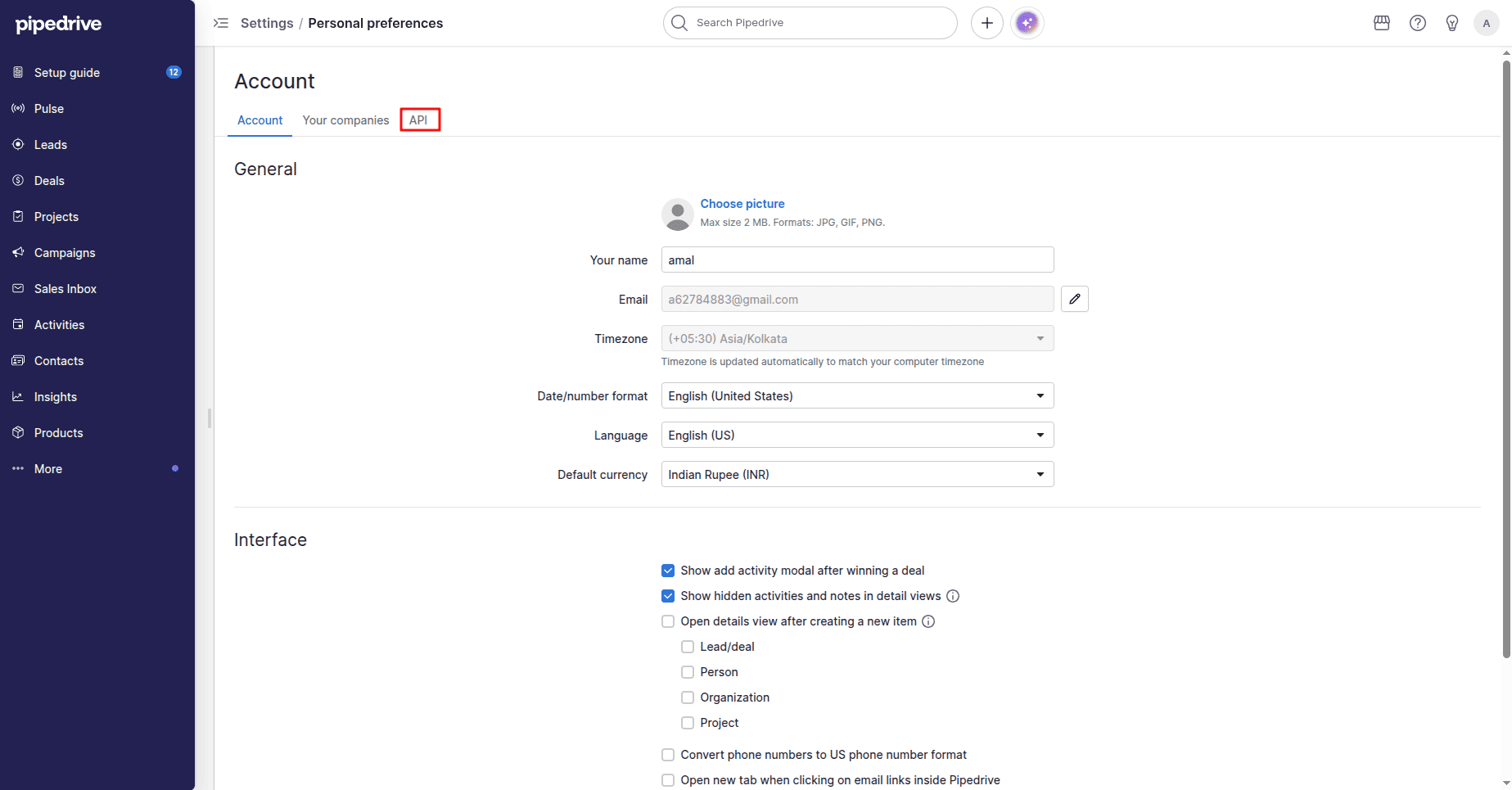Show info for open details view option
Viewport: 1512px width, 790px height.
point(928,621)
